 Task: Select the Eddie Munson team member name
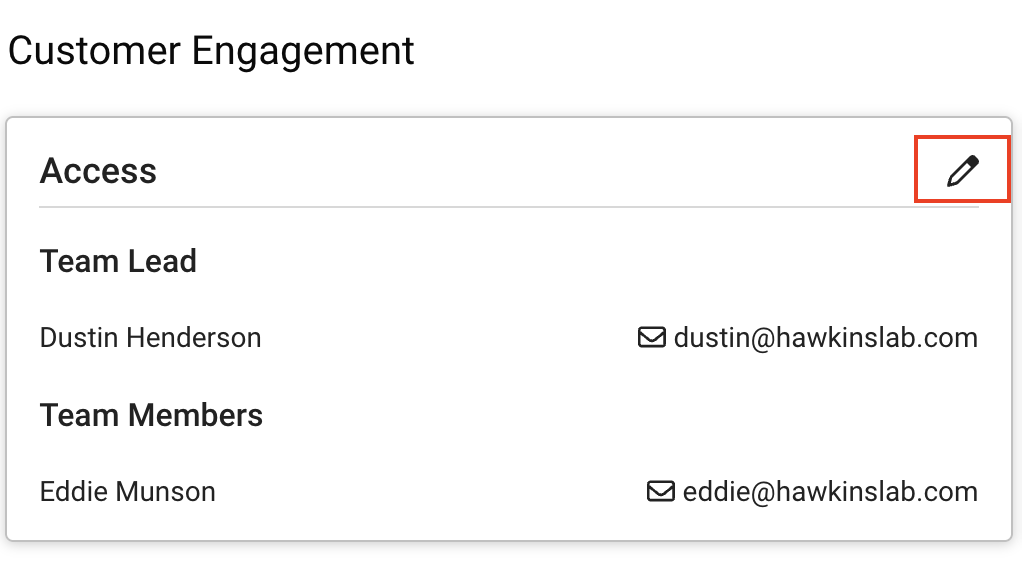tap(128, 491)
